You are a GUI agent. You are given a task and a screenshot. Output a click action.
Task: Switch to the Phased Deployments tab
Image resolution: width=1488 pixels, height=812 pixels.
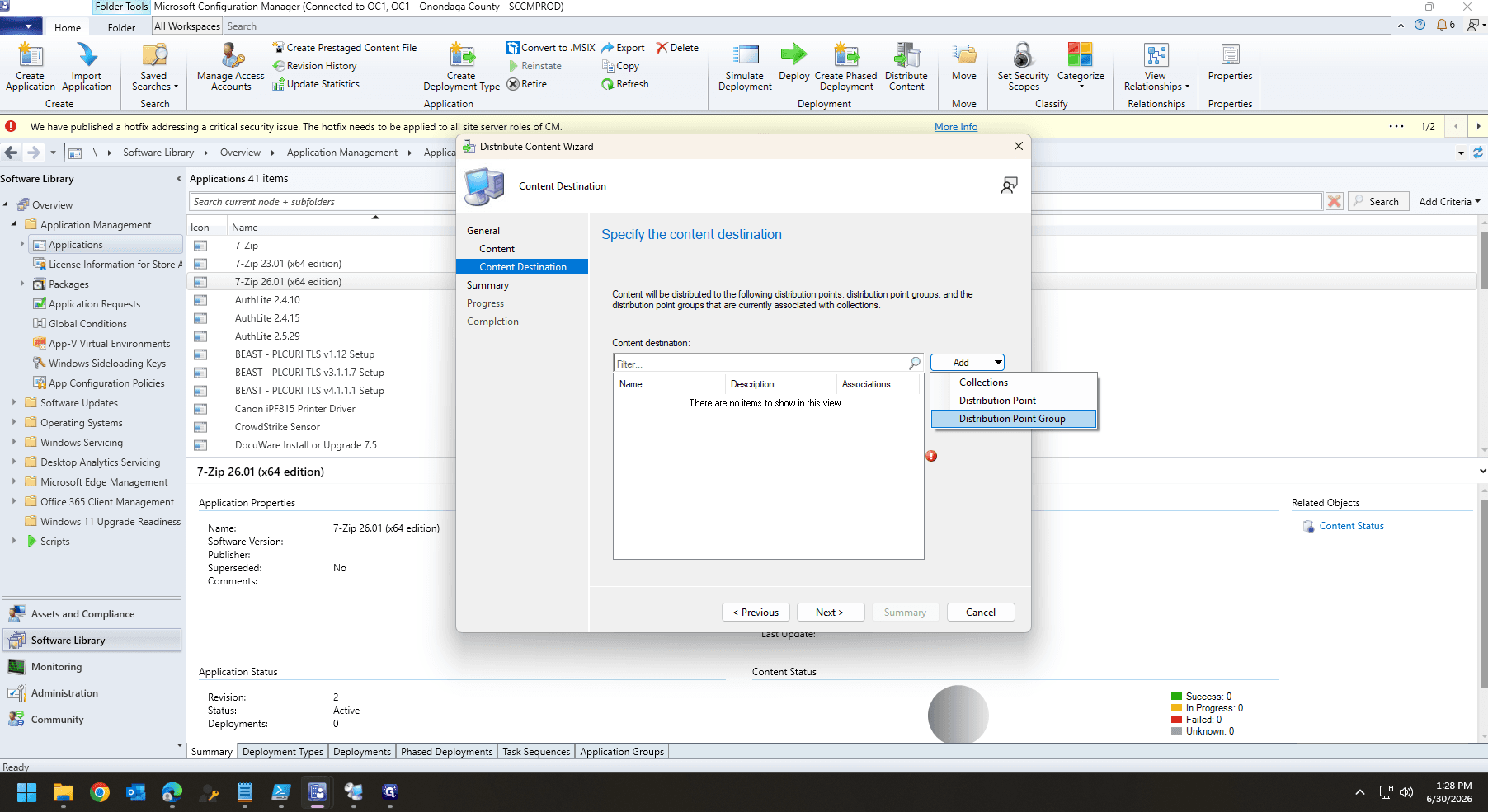tap(446, 752)
